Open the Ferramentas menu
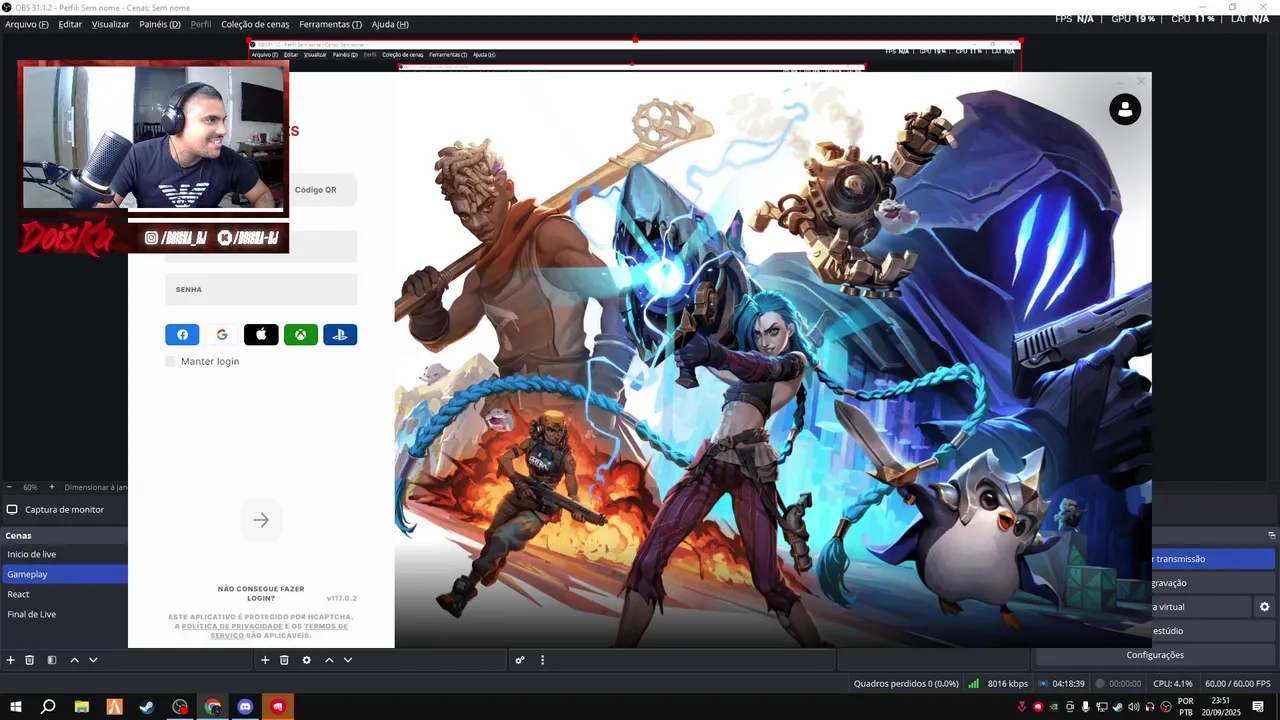Image resolution: width=1280 pixels, height=720 pixels. tap(330, 24)
